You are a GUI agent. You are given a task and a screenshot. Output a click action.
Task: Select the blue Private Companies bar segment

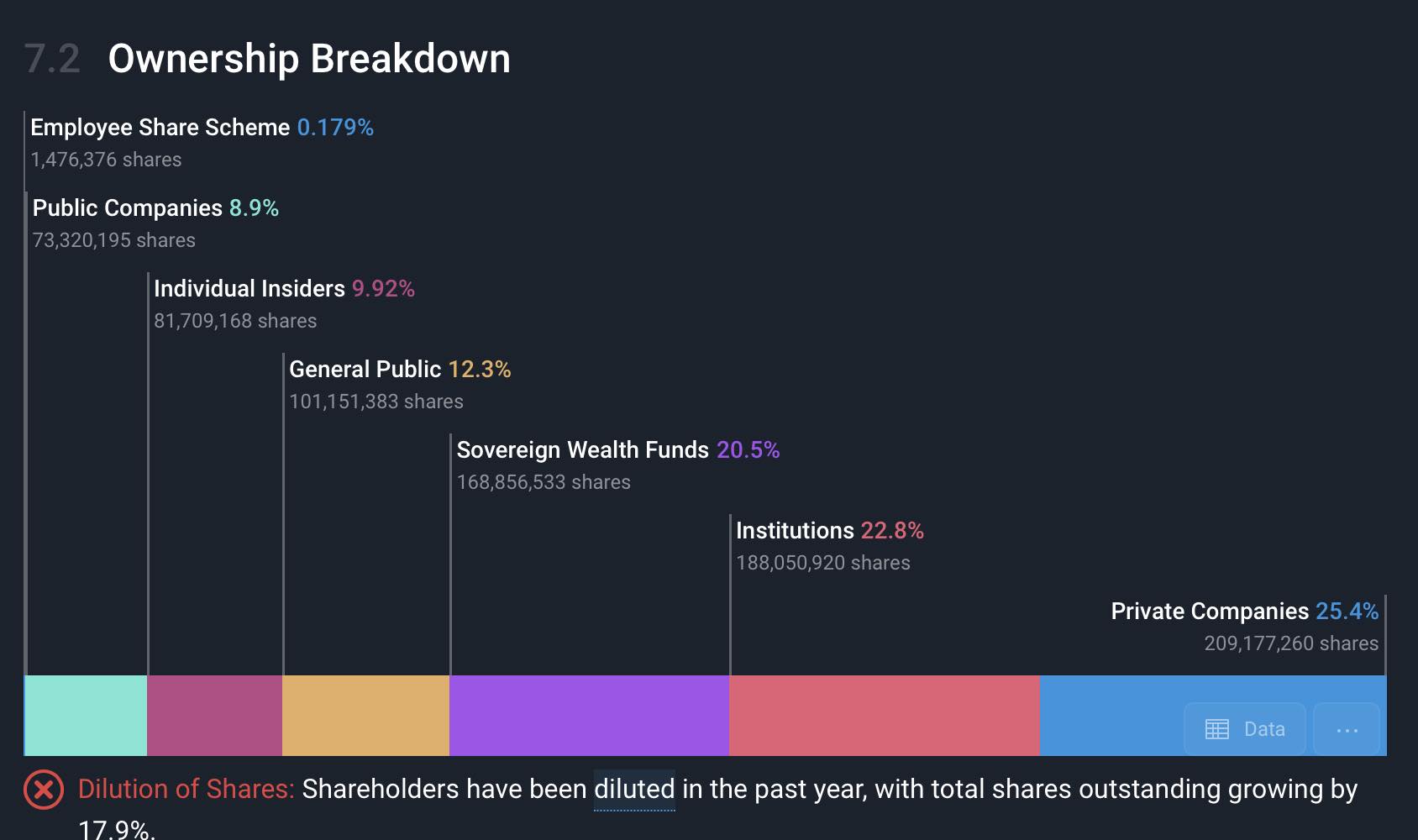tap(1109, 715)
